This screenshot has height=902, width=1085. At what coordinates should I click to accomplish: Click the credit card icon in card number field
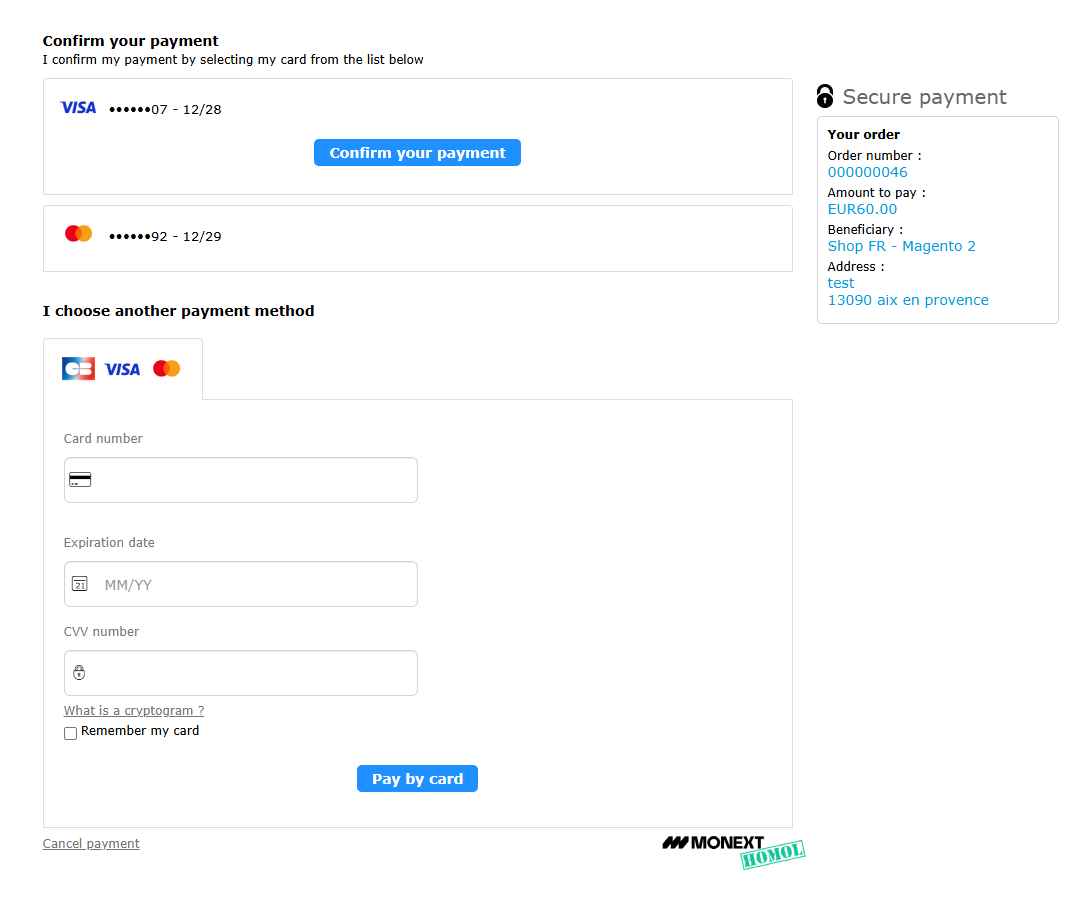click(80, 480)
